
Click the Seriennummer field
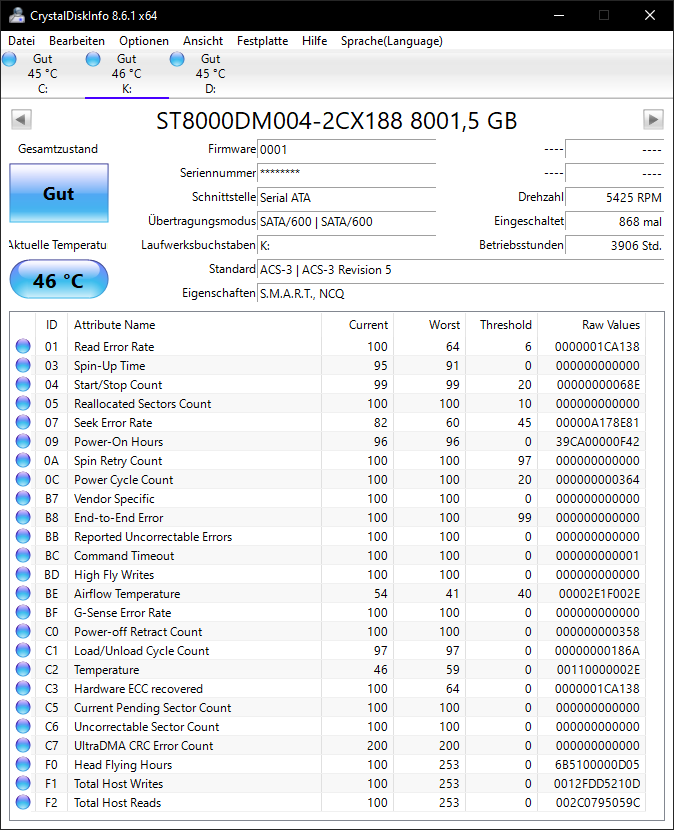346,173
